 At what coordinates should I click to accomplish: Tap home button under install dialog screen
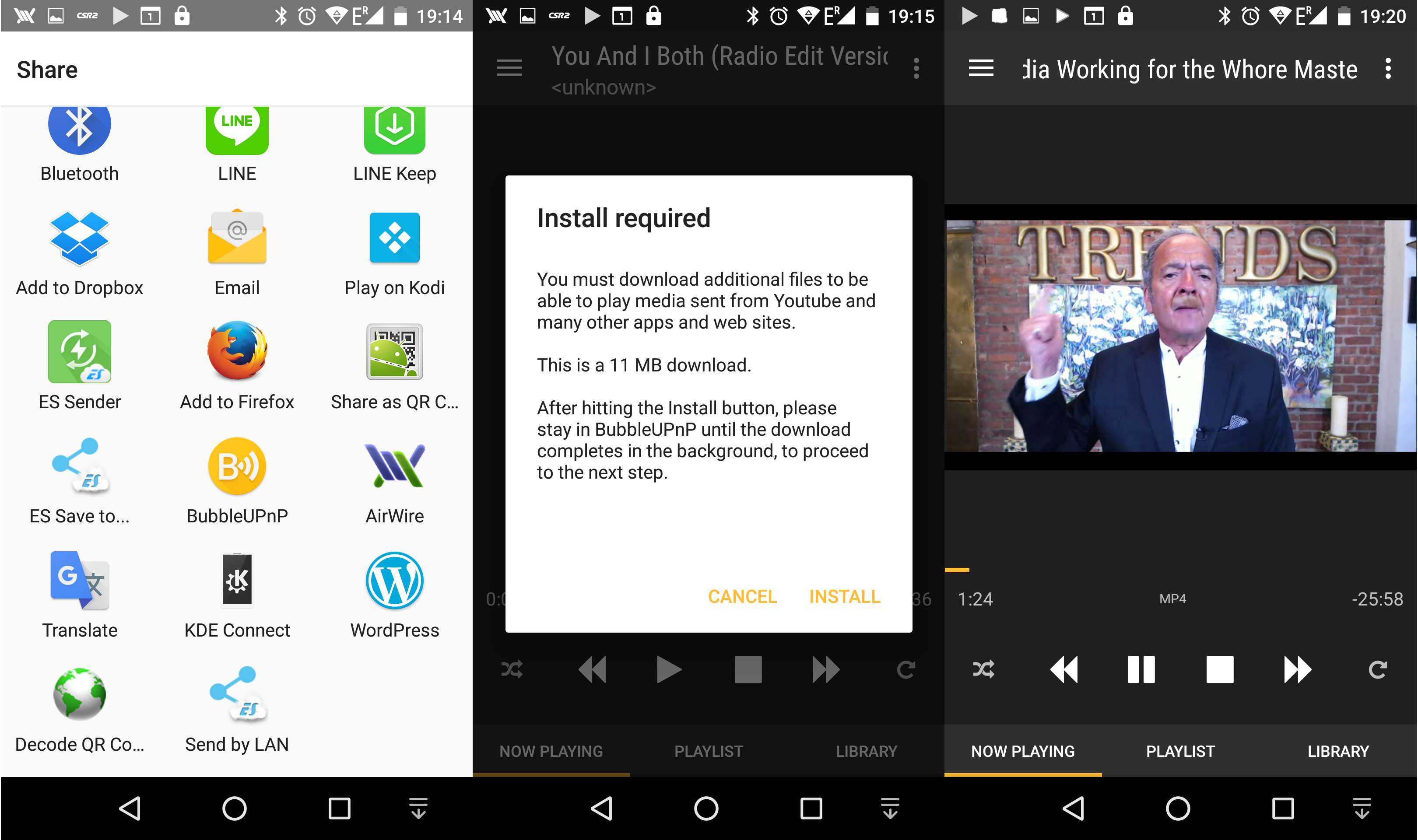coord(706,808)
